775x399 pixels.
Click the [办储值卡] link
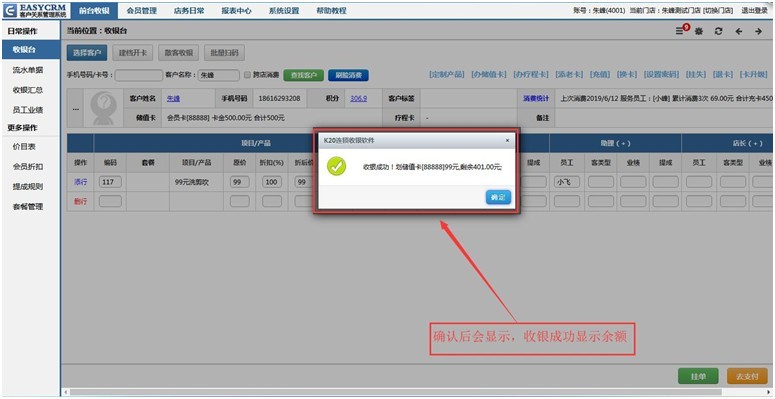[489, 74]
